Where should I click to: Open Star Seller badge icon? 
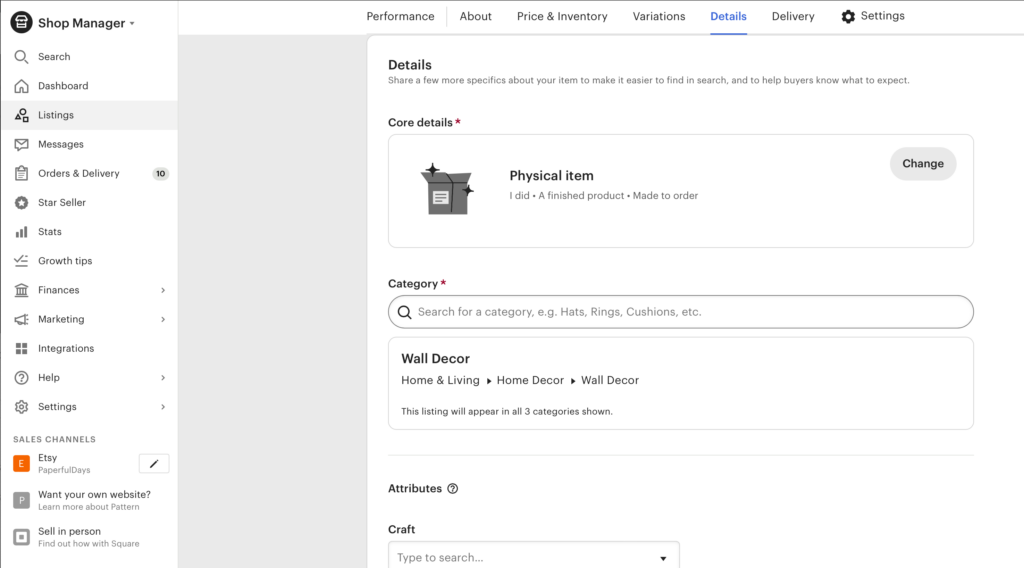(x=22, y=202)
